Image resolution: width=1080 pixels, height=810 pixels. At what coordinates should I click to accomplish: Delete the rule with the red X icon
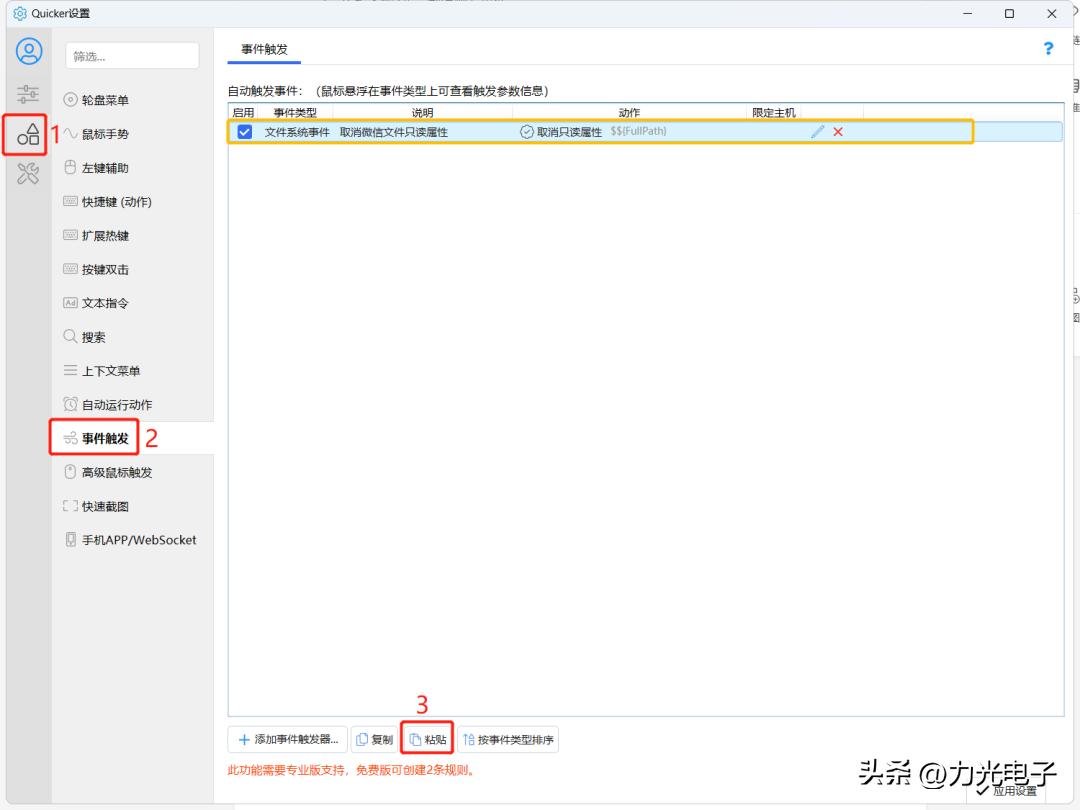point(838,131)
